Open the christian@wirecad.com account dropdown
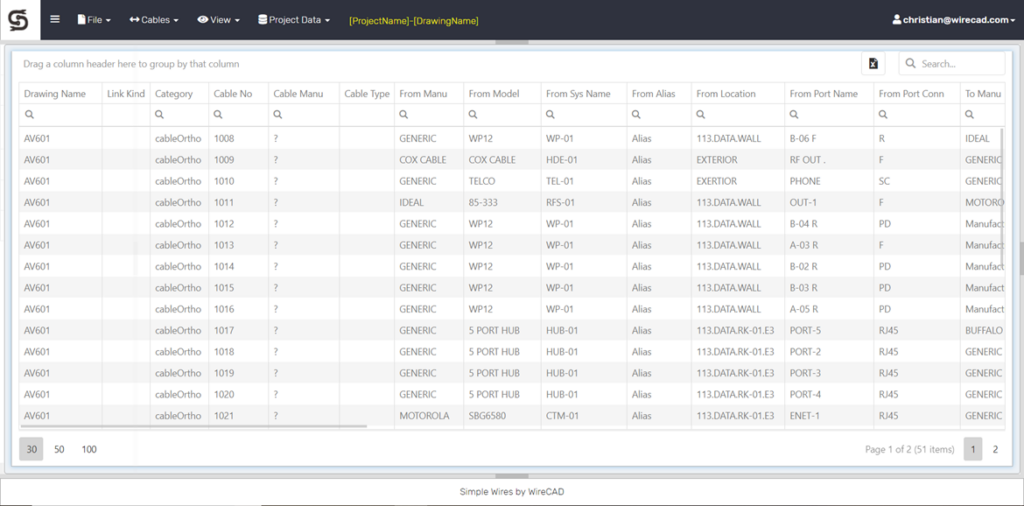This screenshot has width=1024, height=506. [951, 19]
